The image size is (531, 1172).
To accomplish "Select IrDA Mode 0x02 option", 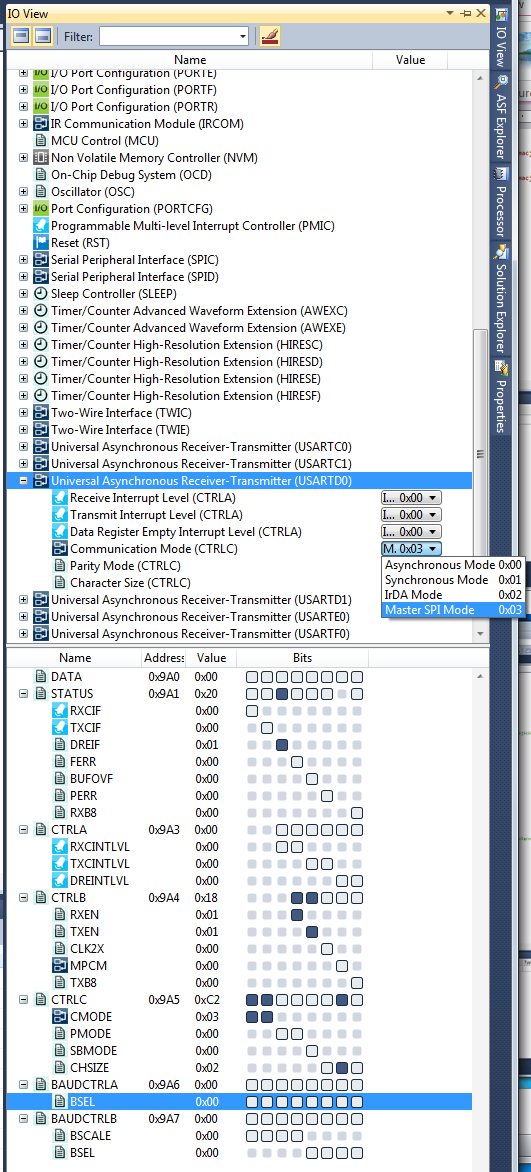I will tap(453, 595).
